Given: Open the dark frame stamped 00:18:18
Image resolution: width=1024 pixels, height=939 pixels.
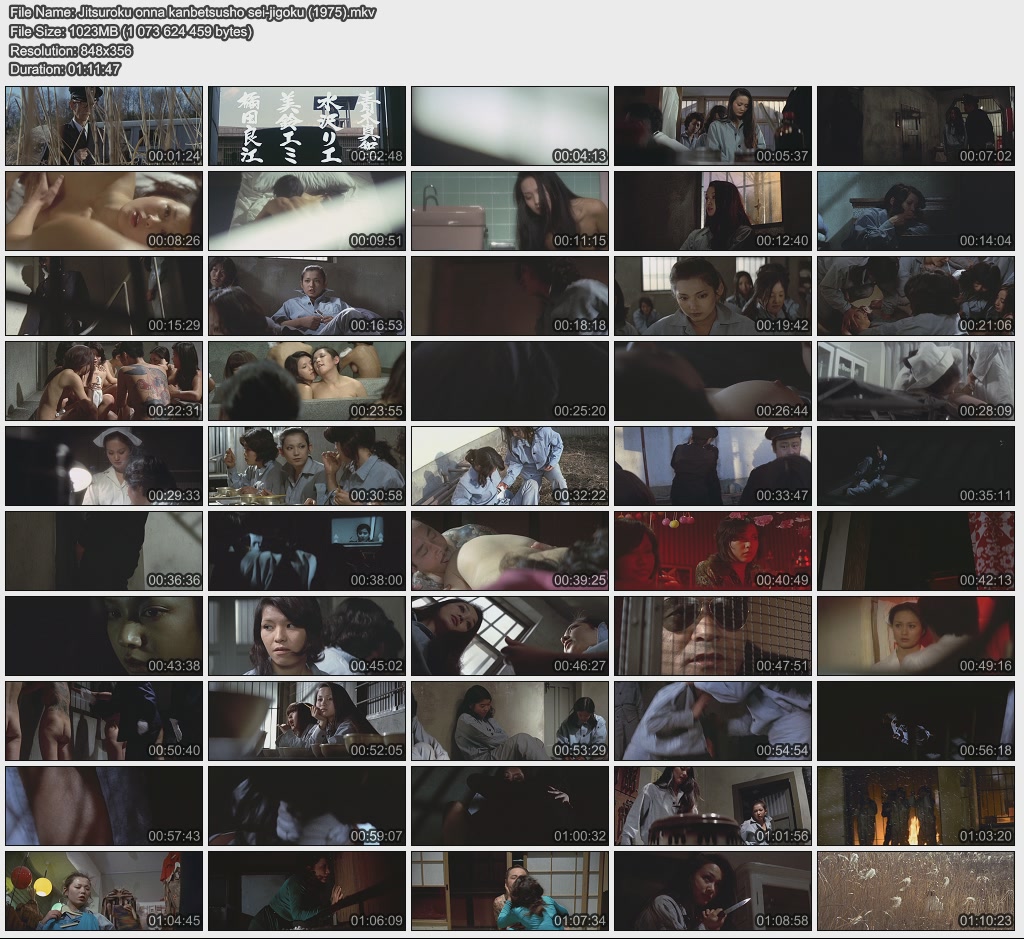Looking at the screenshot, I should pos(510,296).
